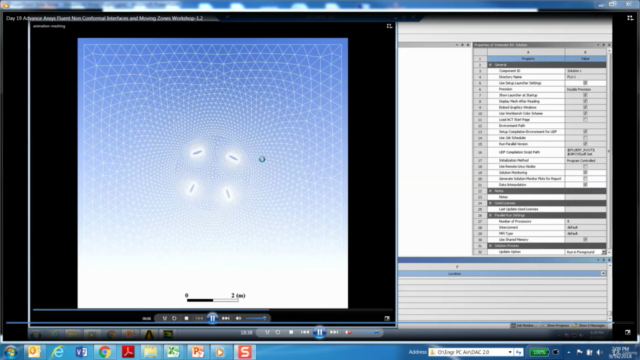640x360 pixels.
Task: Collapse the General property group
Action: tap(491, 65)
